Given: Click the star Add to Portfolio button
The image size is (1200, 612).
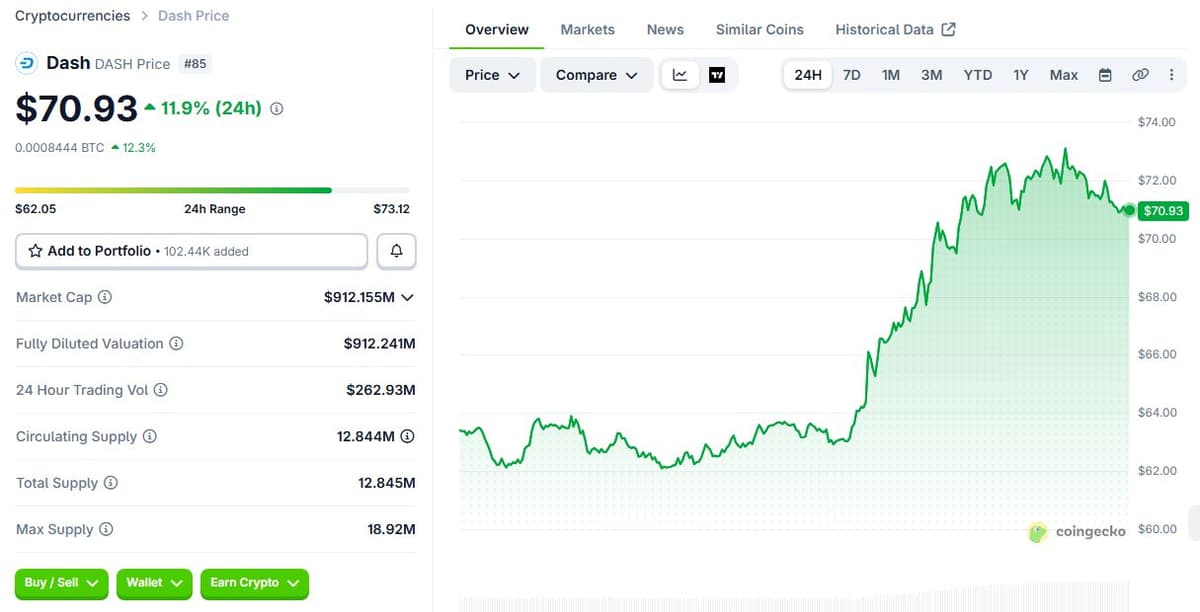Looking at the screenshot, I should click(191, 251).
